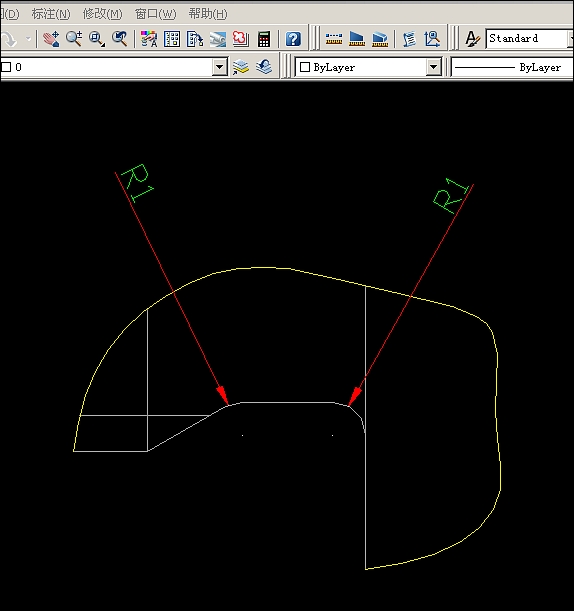Open the Properties palette icon
Viewport: 574px width, 611px height.
[x=148, y=39]
